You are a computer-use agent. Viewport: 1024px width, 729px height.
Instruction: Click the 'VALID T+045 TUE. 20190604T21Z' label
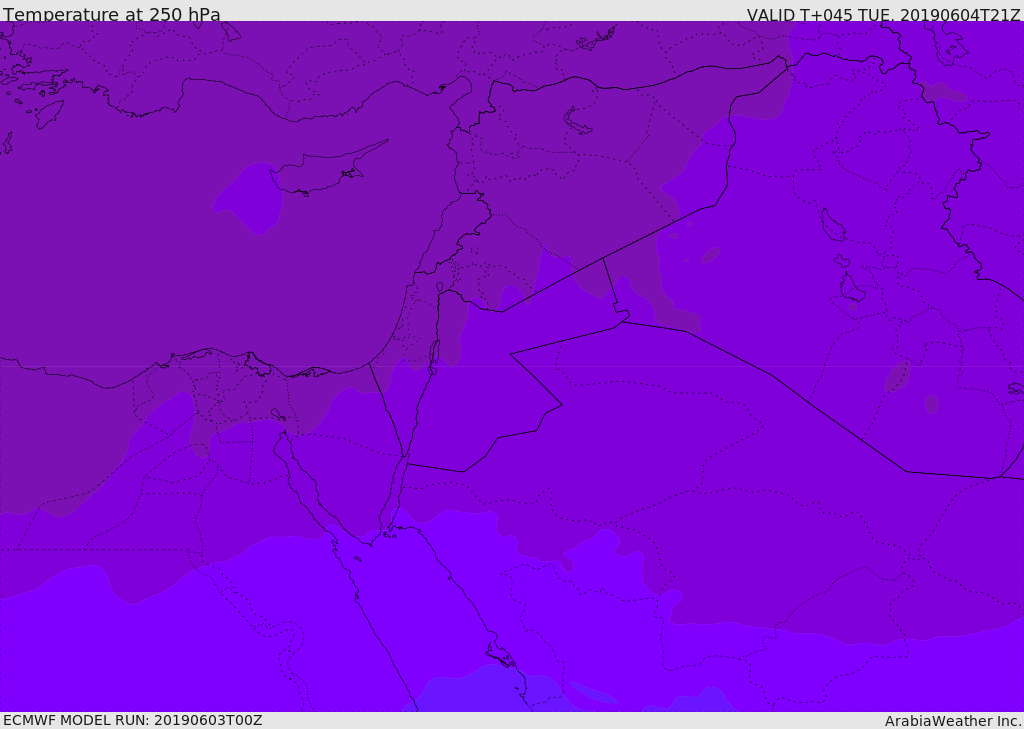[883, 14]
